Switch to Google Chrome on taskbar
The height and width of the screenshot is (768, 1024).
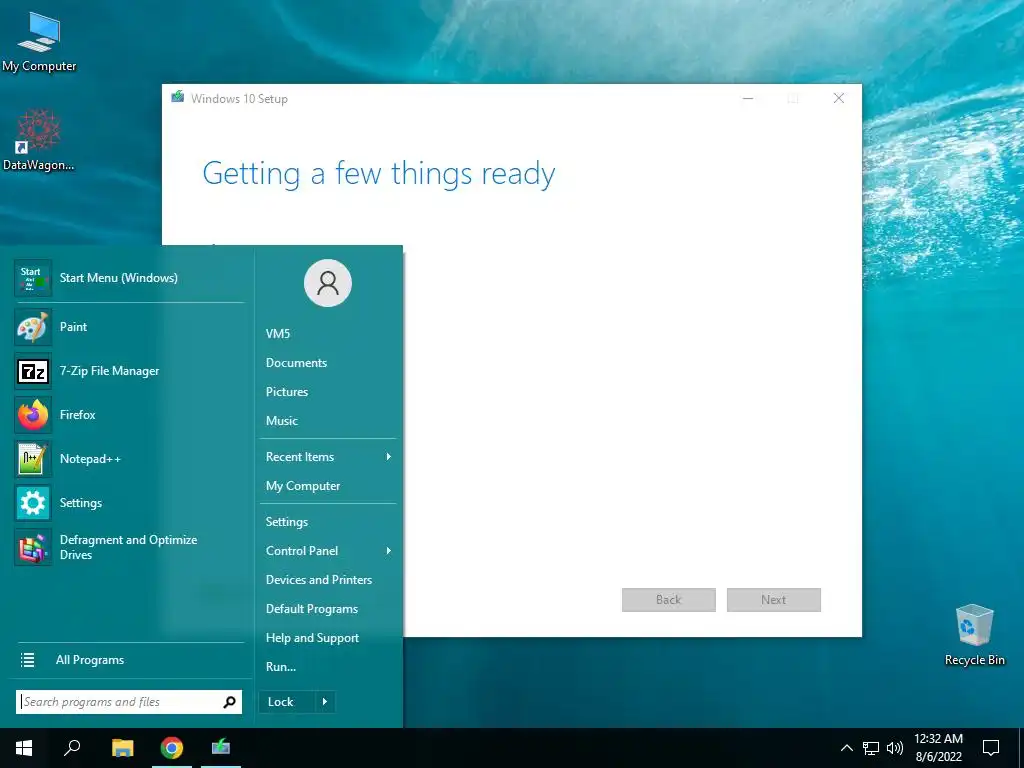(172, 748)
